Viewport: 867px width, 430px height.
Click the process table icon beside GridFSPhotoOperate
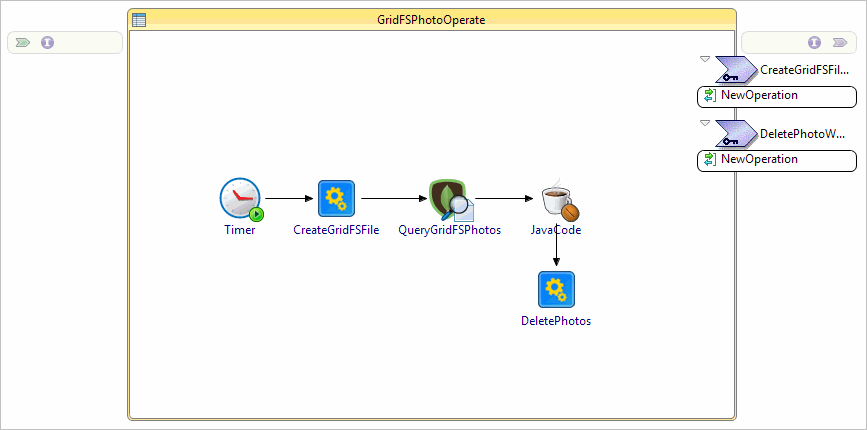point(139,20)
